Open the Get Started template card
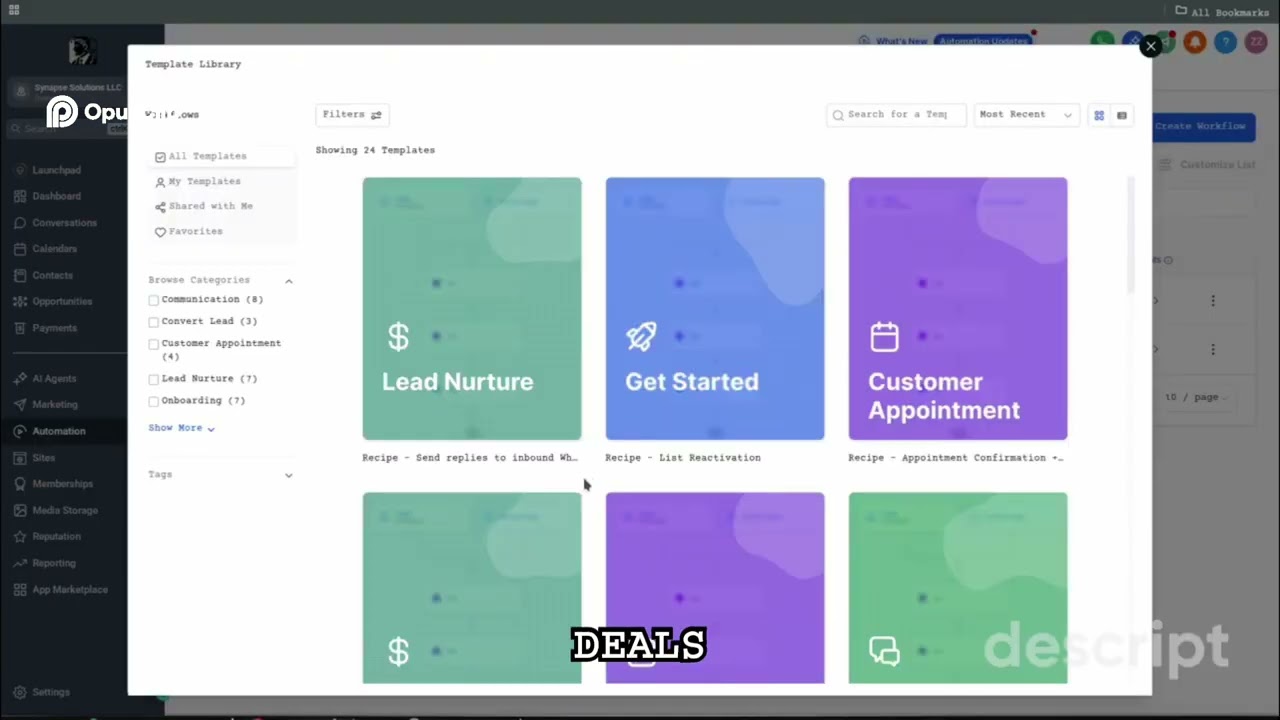Screen dimensions: 1280x720 tap(715, 309)
